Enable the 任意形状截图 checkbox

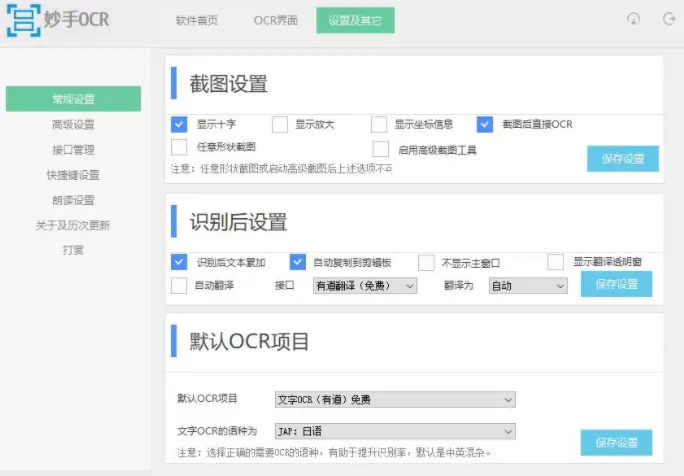pos(179,147)
